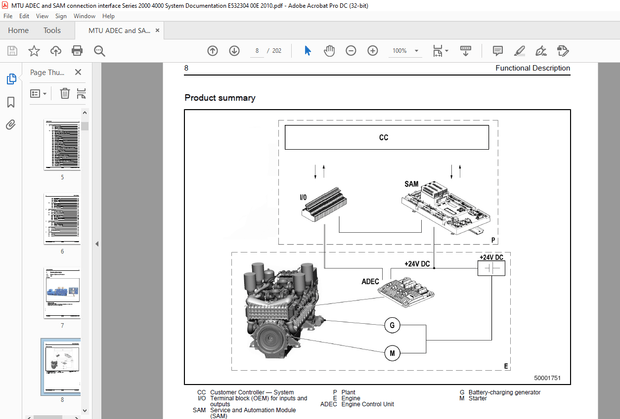Click the stamp tool icon
The image size is (620, 419).
(x=563, y=51)
